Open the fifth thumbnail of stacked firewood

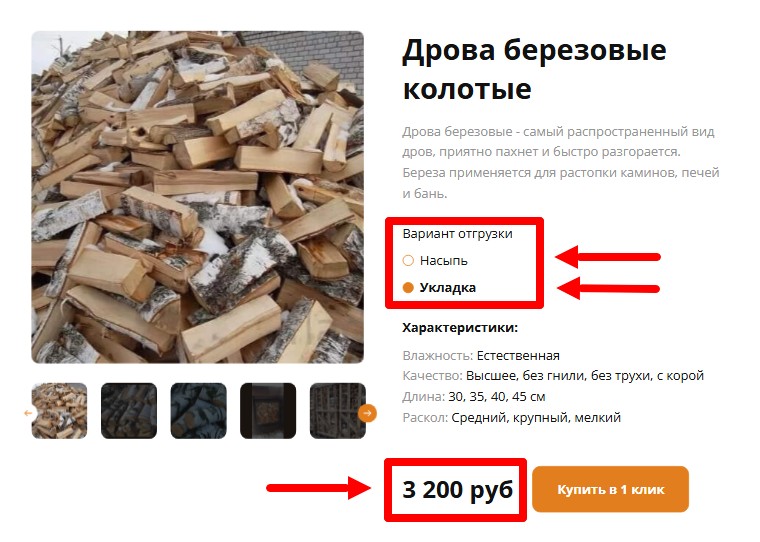(338, 411)
